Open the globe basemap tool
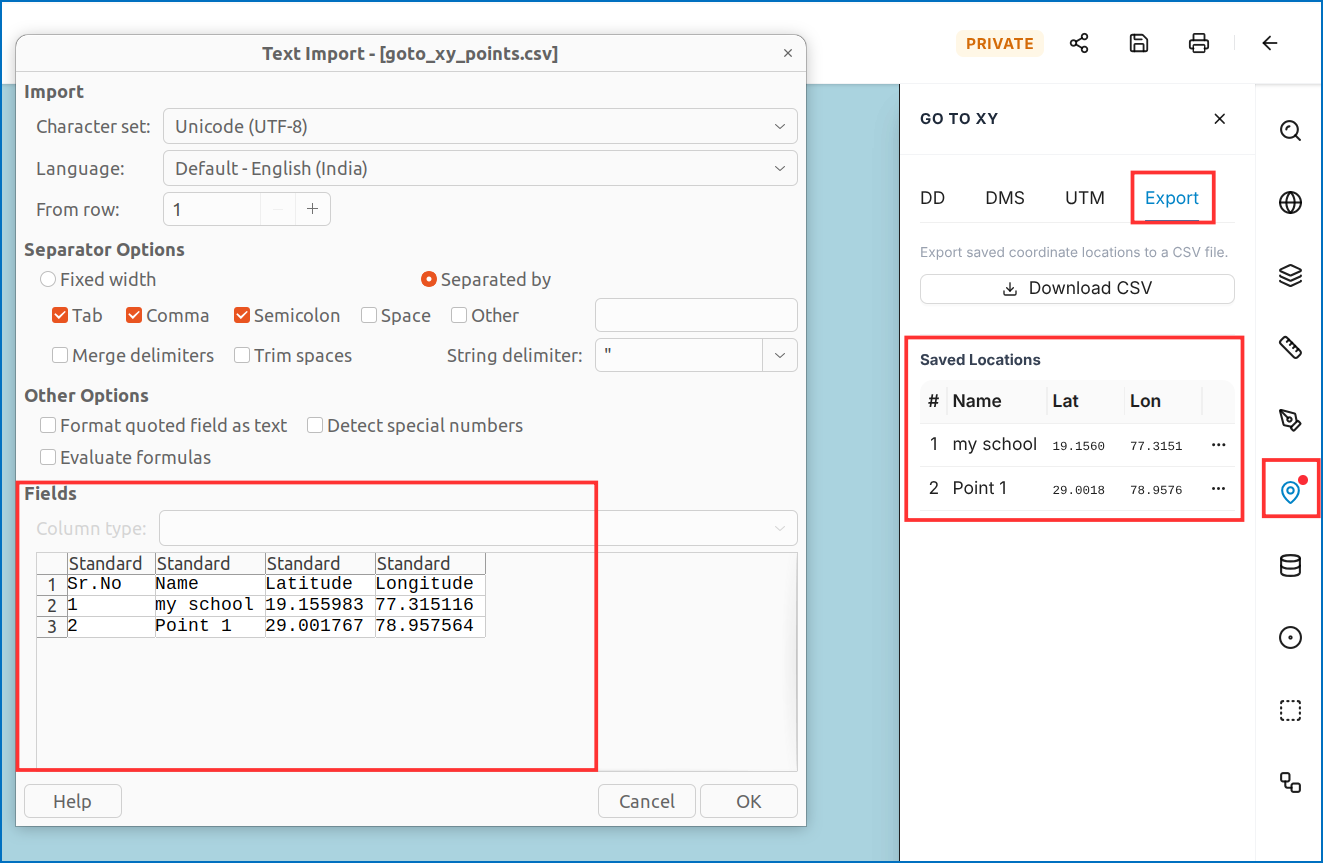Viewport: 1323px width, 863px height. [x=1291, y=203]
